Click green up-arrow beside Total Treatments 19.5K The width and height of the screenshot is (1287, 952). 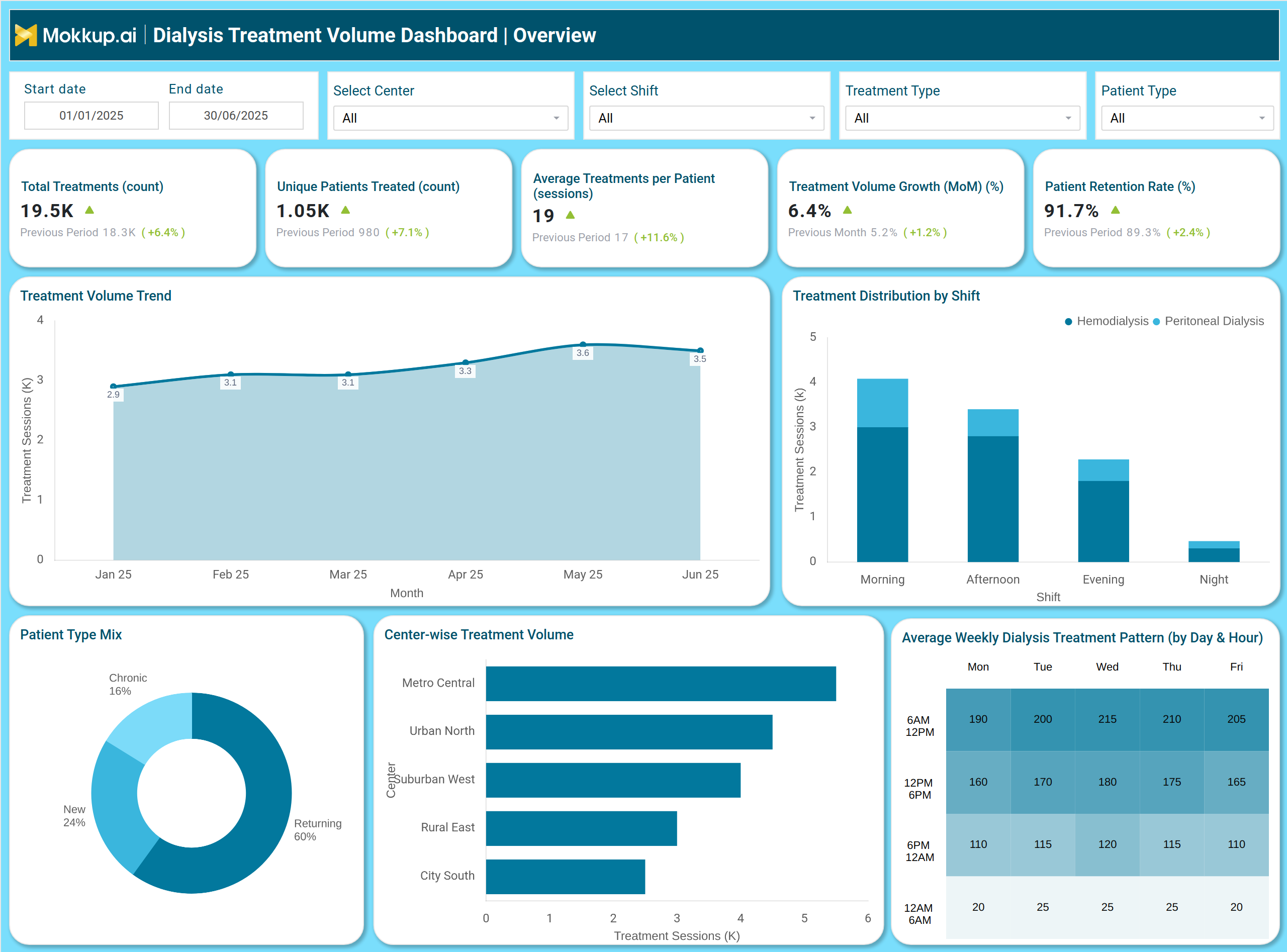coord(89,210)
